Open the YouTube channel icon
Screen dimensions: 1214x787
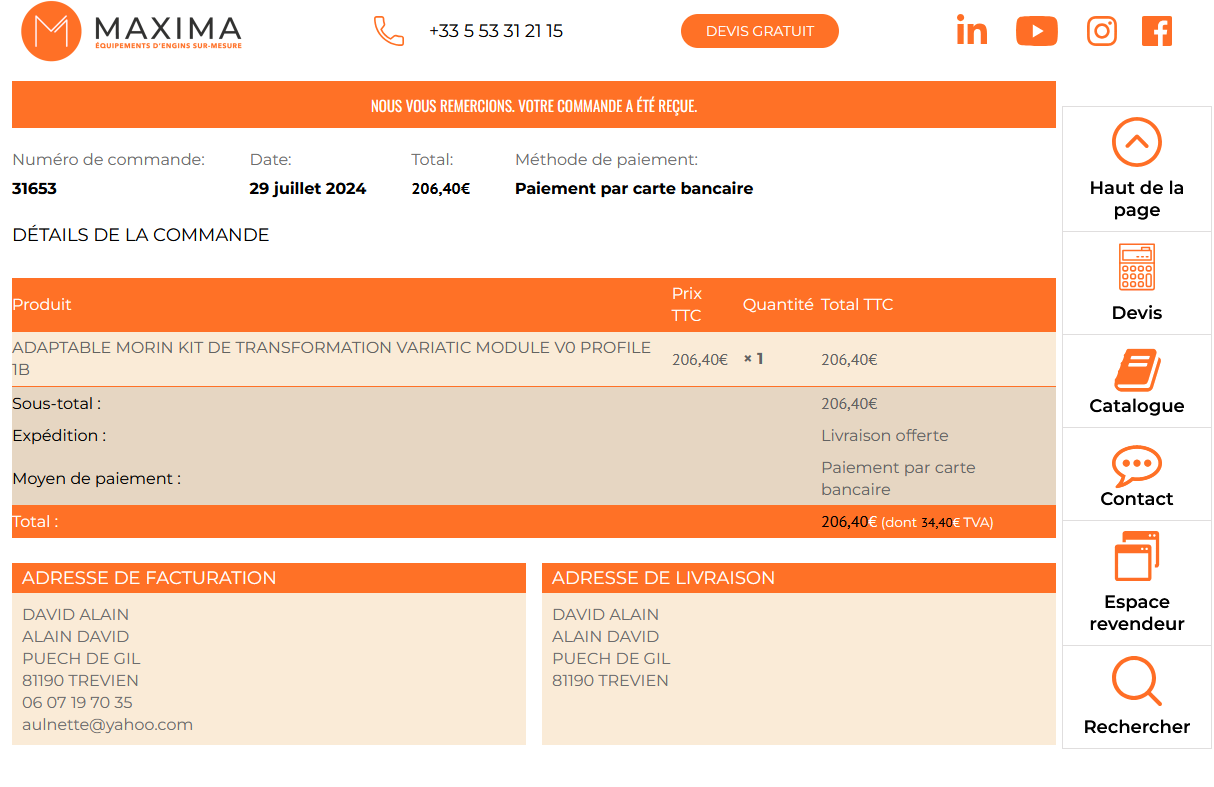(x=1036, y=31)
